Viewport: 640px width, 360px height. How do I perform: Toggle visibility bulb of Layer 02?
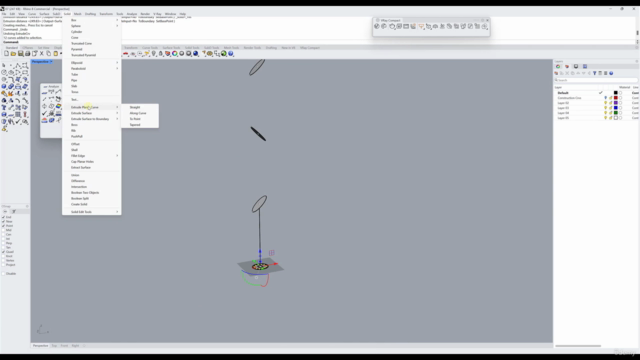point(606,103)
